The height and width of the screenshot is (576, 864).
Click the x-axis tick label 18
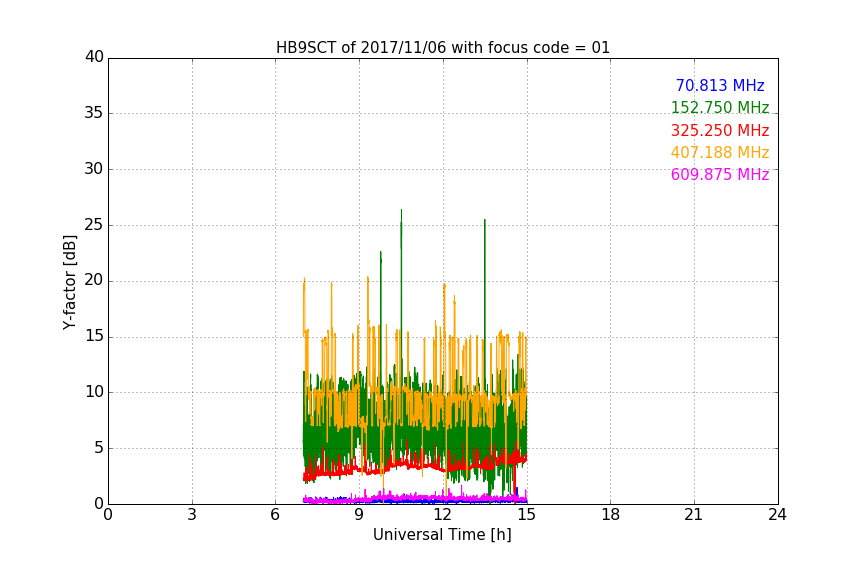pos(610,515)
